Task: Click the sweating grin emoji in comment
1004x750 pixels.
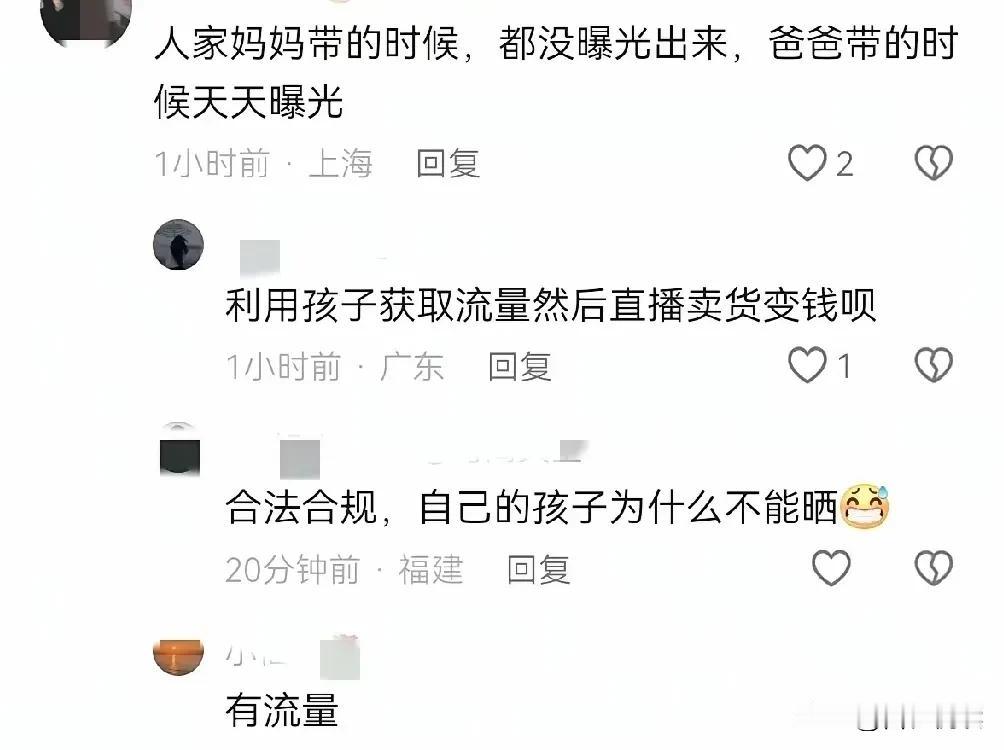Action: (864, 507)
